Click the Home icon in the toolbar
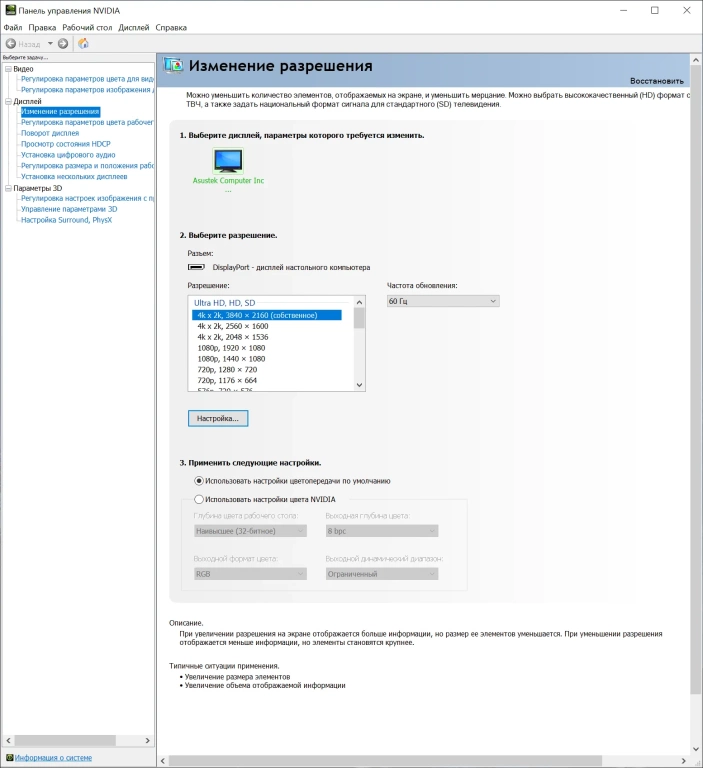The height and width of the screenshot is (768, 703). [x=84, y=44]
